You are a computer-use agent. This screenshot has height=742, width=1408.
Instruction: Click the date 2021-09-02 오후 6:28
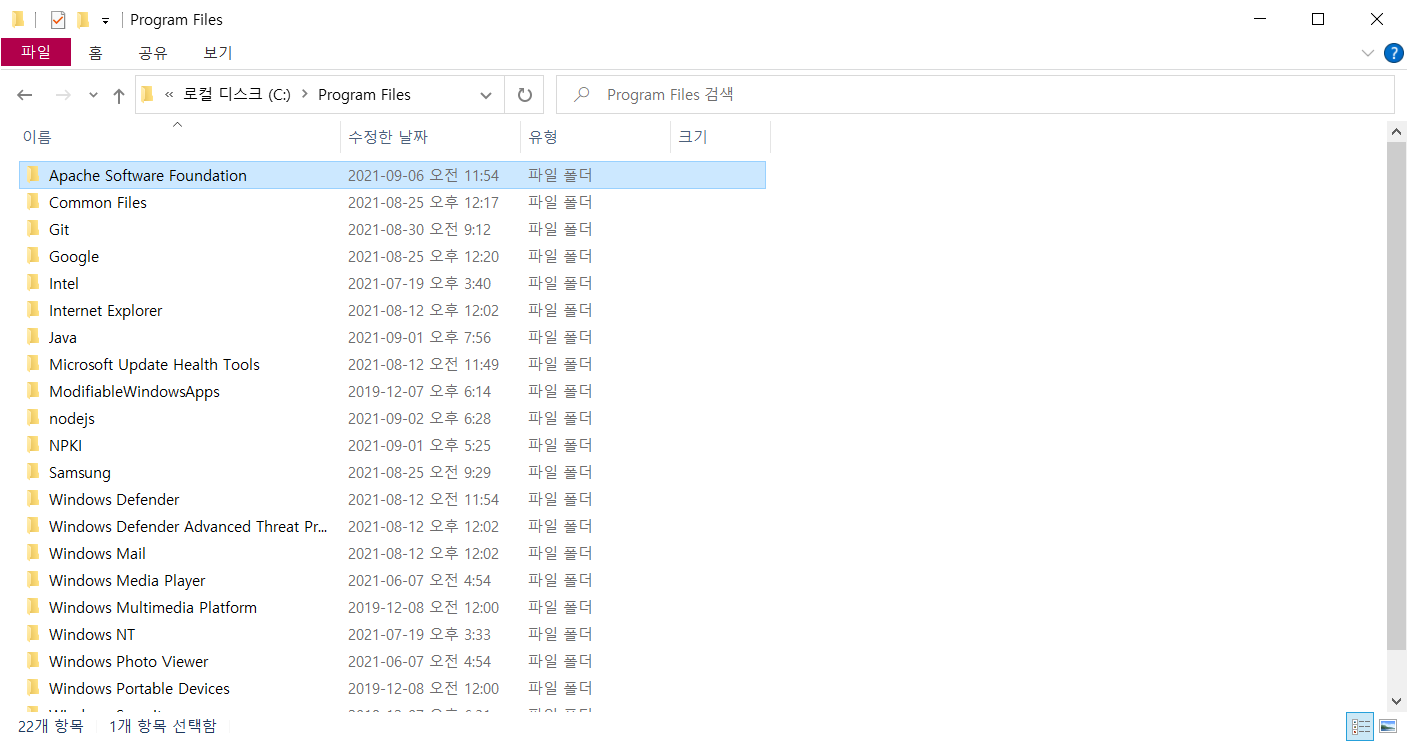tap(419, 418)
